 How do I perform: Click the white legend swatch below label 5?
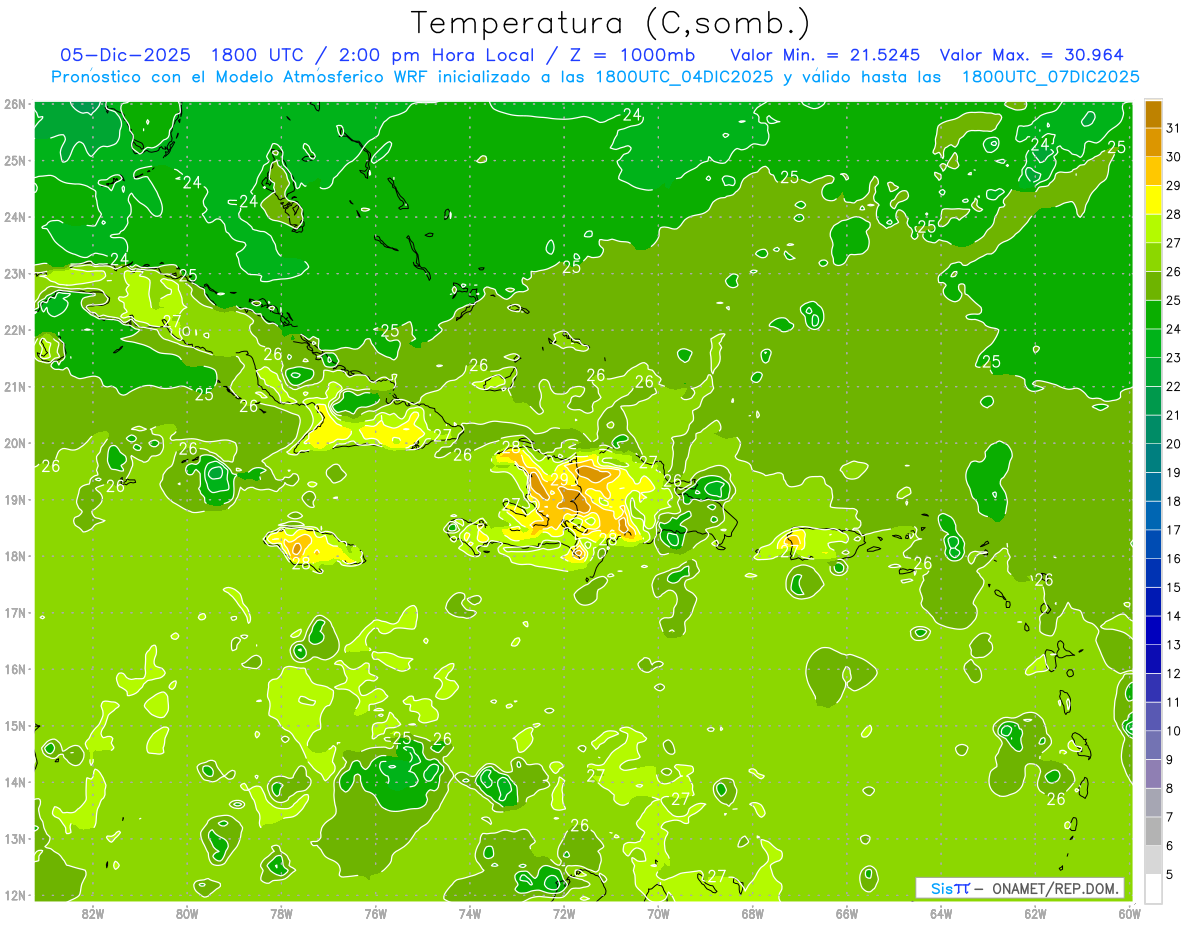[1153, 888]
